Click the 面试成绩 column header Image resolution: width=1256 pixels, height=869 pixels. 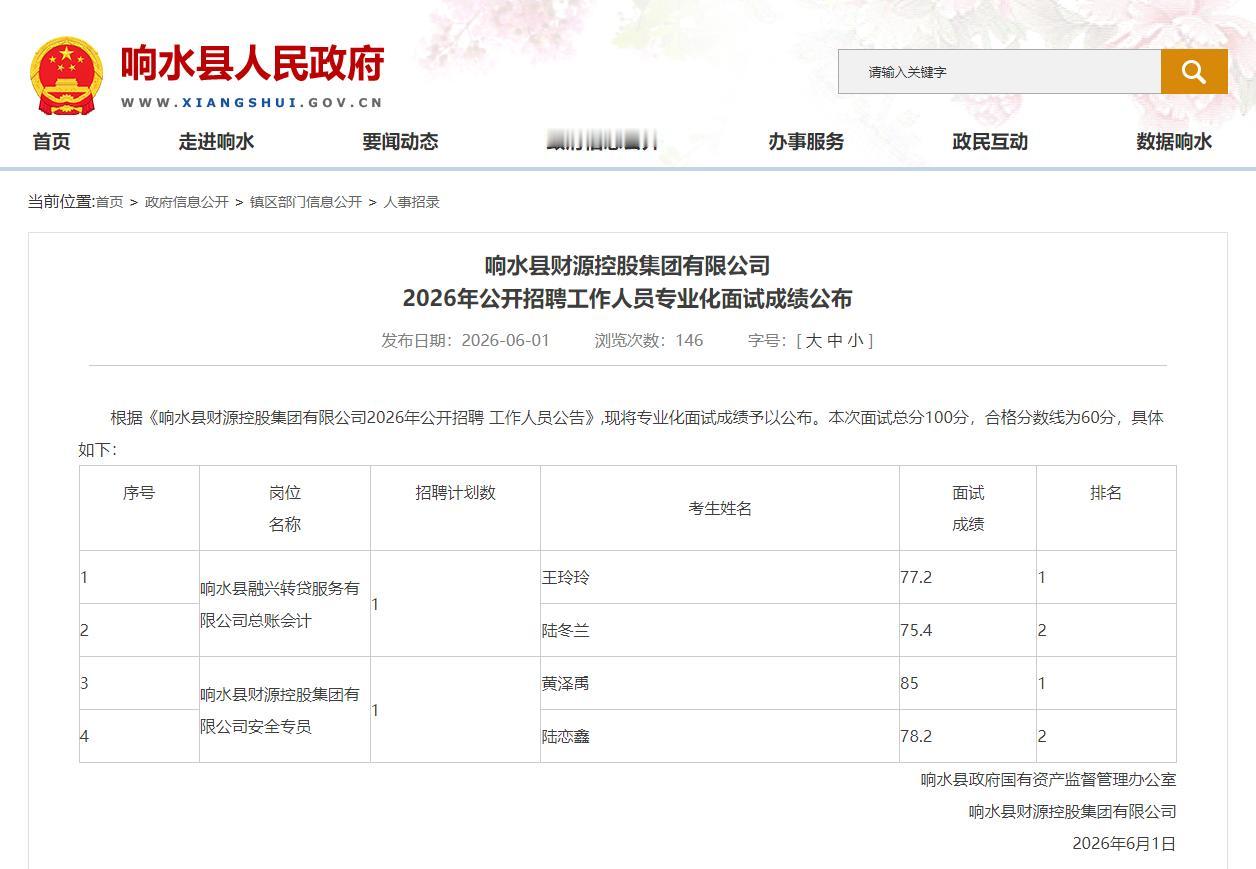pos(968,508)
